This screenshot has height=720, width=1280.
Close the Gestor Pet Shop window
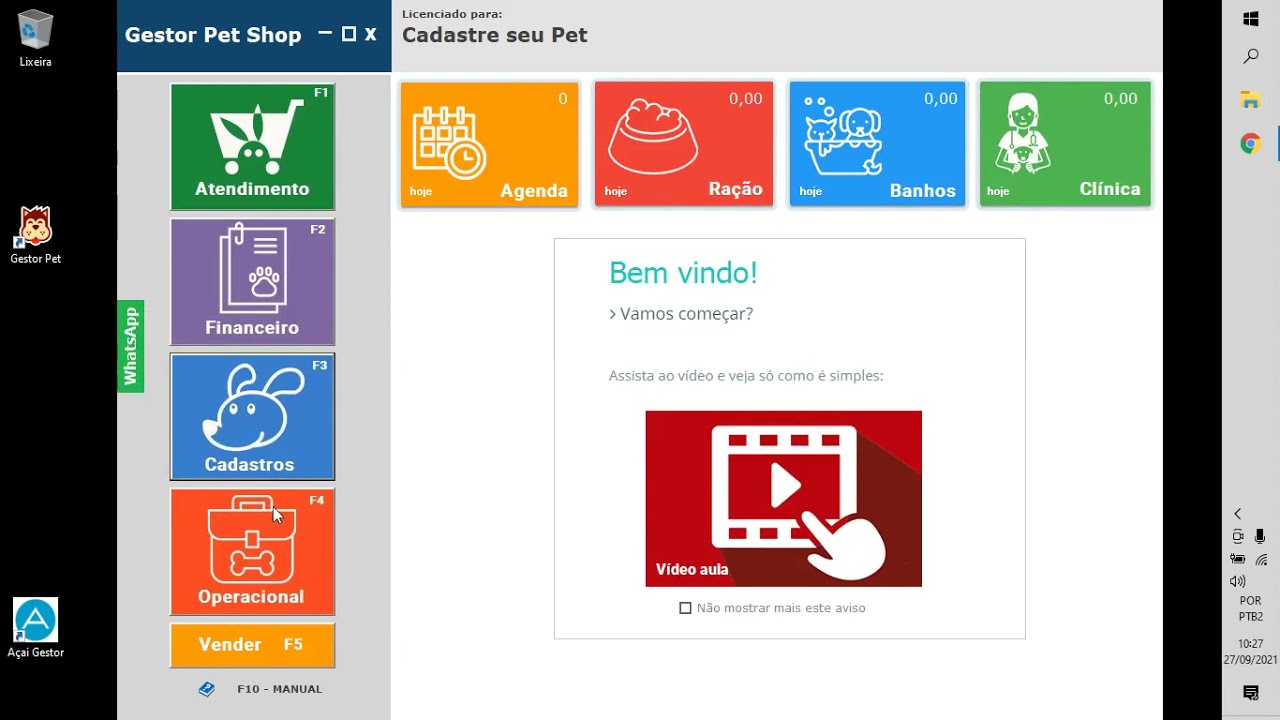(x=371, y=34)
